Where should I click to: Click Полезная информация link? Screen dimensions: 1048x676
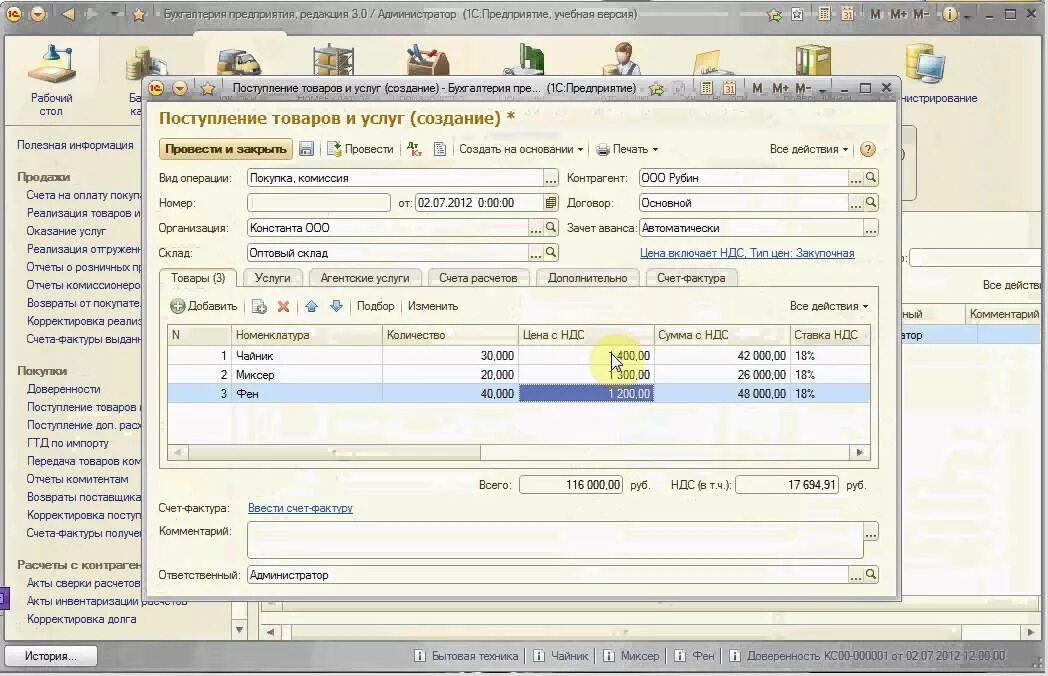[x=76, y=145]
